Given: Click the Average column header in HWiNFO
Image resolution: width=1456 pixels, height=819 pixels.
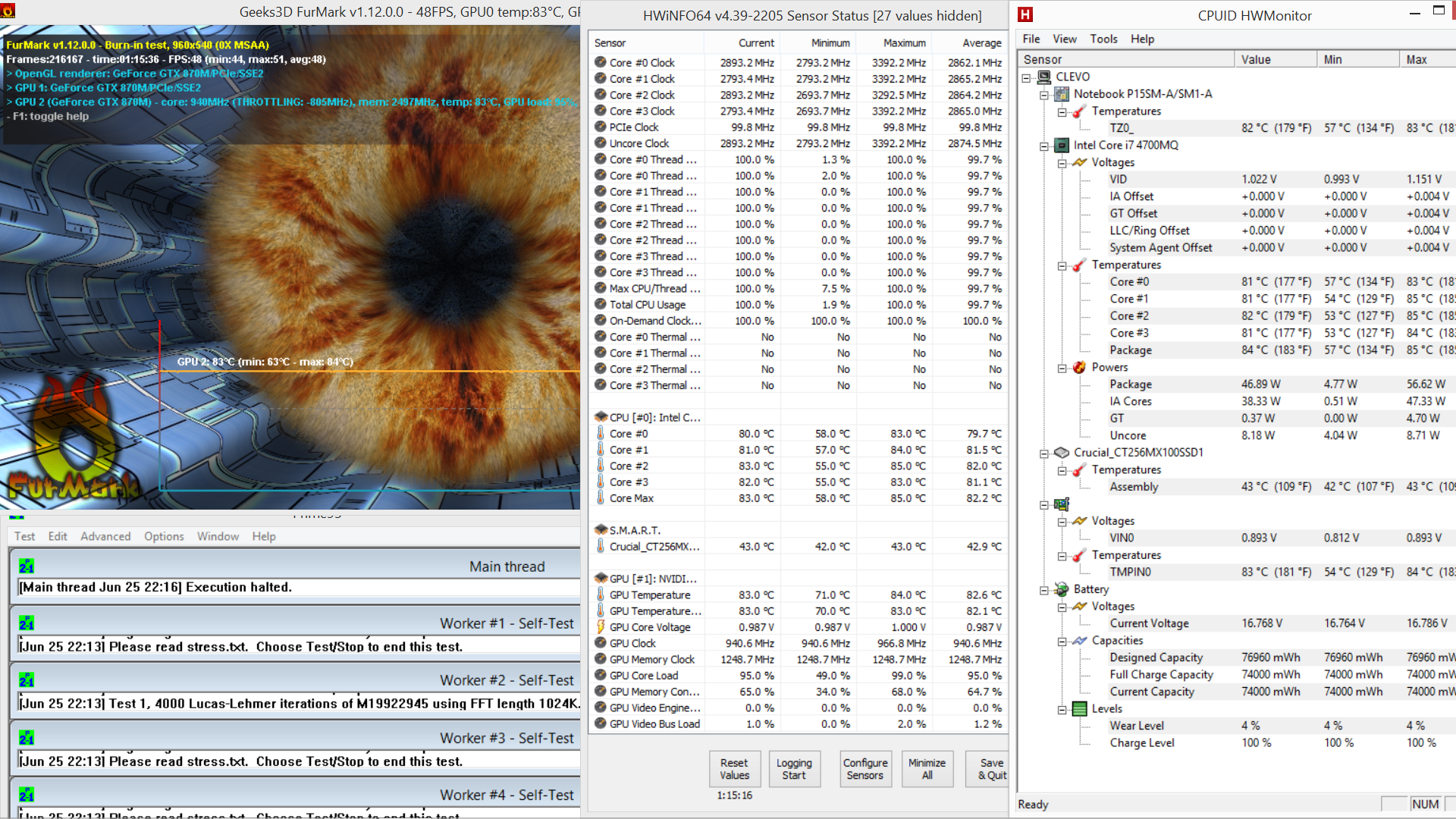Looking at the screenshot, I should [x=970, y=42].
